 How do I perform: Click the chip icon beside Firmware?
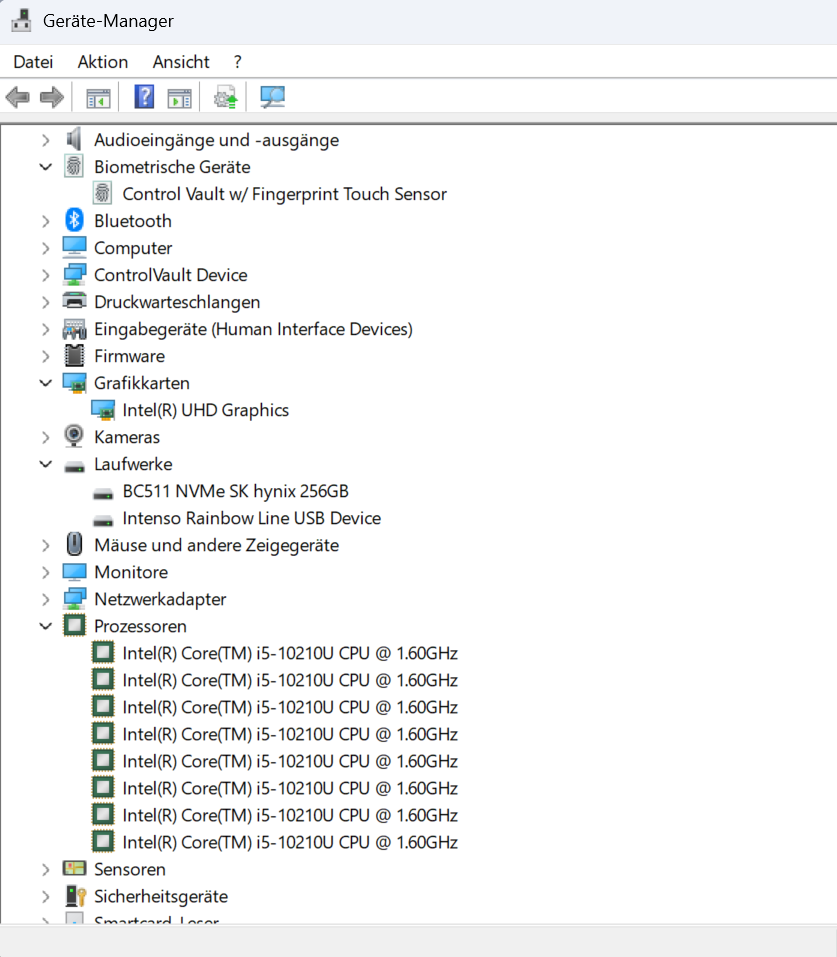coord(74,355)
